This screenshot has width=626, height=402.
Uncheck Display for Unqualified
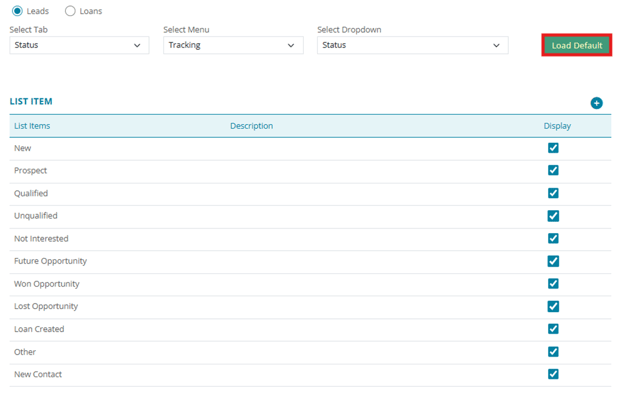[553, 216]
